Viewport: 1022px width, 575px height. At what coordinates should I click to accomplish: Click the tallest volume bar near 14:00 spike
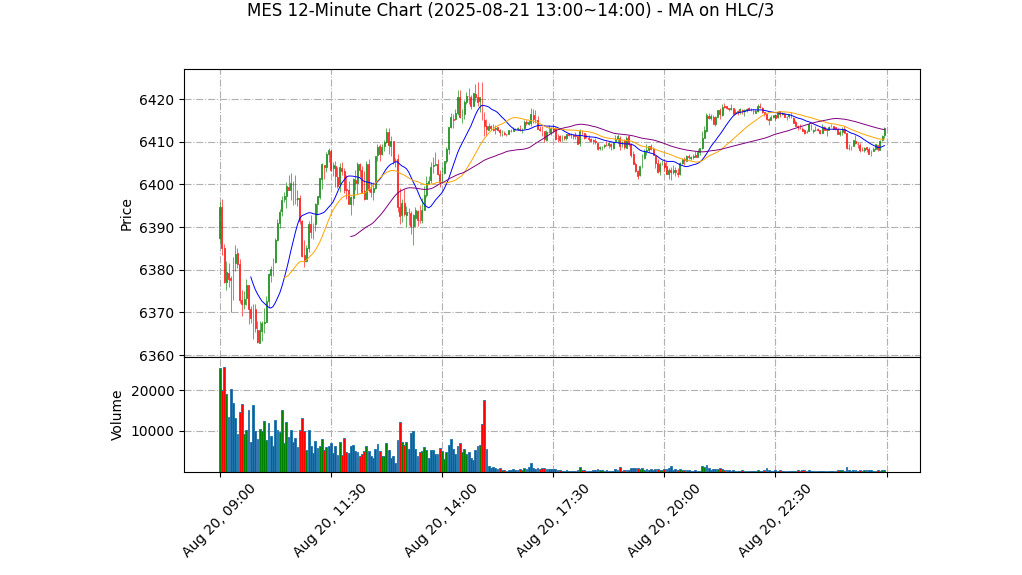(484, 436)
